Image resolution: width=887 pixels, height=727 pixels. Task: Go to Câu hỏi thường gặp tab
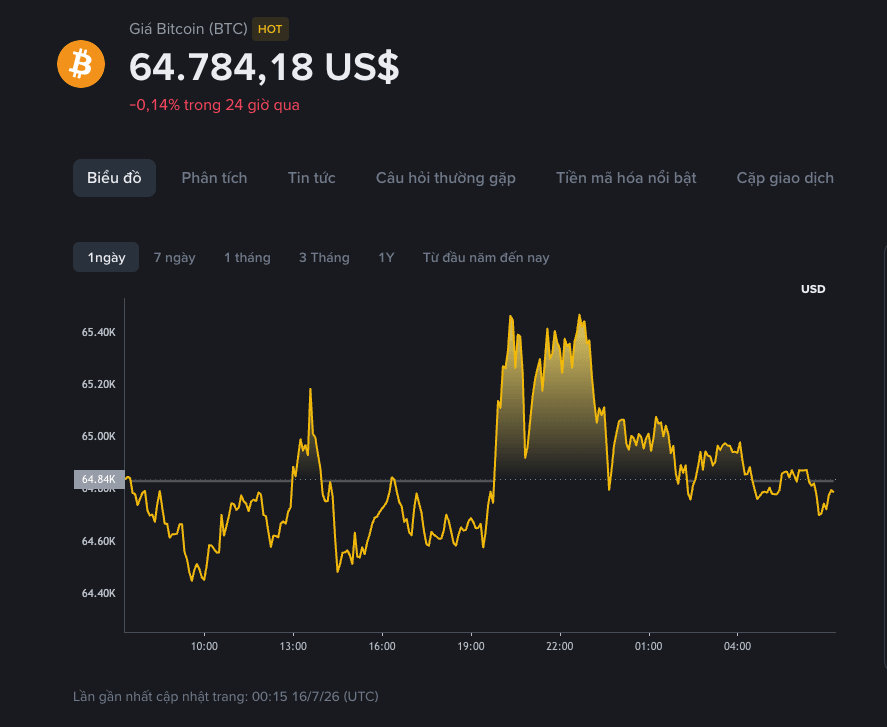(x=446, y=178)
